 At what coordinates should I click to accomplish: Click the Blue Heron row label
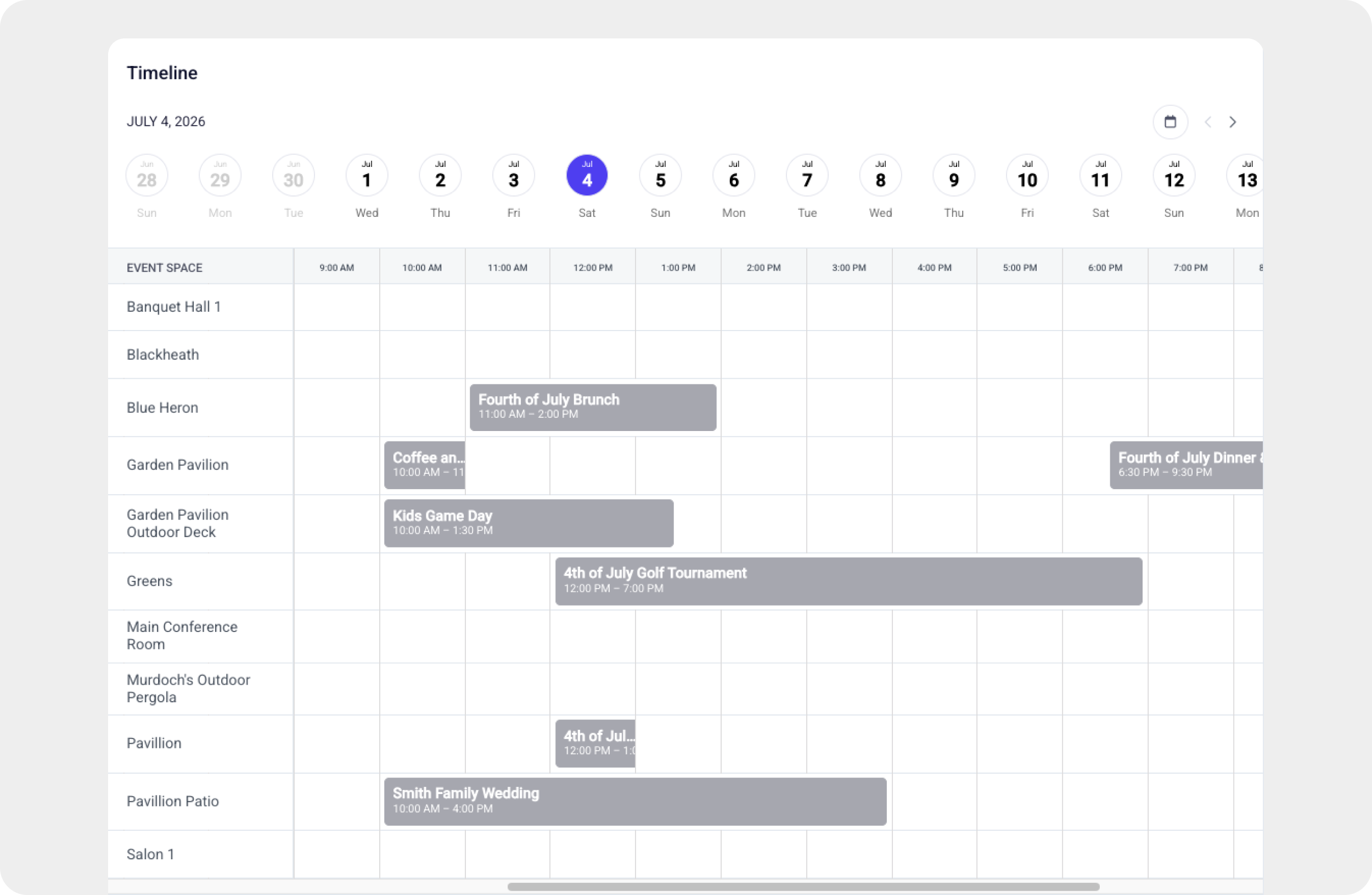[x=162, y=408]
